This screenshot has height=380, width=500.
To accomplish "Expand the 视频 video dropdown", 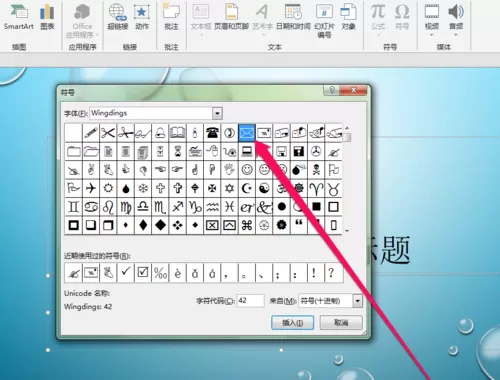I will (x=432, y=34).
